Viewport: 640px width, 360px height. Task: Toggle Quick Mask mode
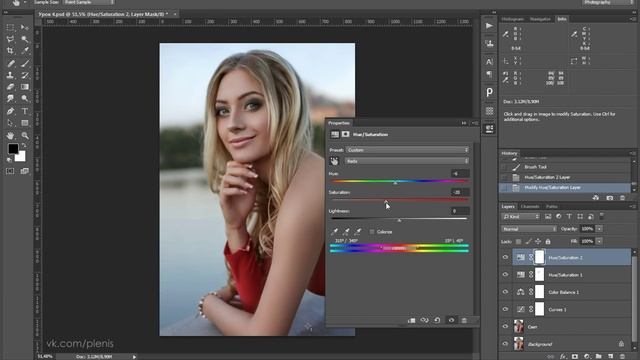pyautogui.click(x=10, y=171)
